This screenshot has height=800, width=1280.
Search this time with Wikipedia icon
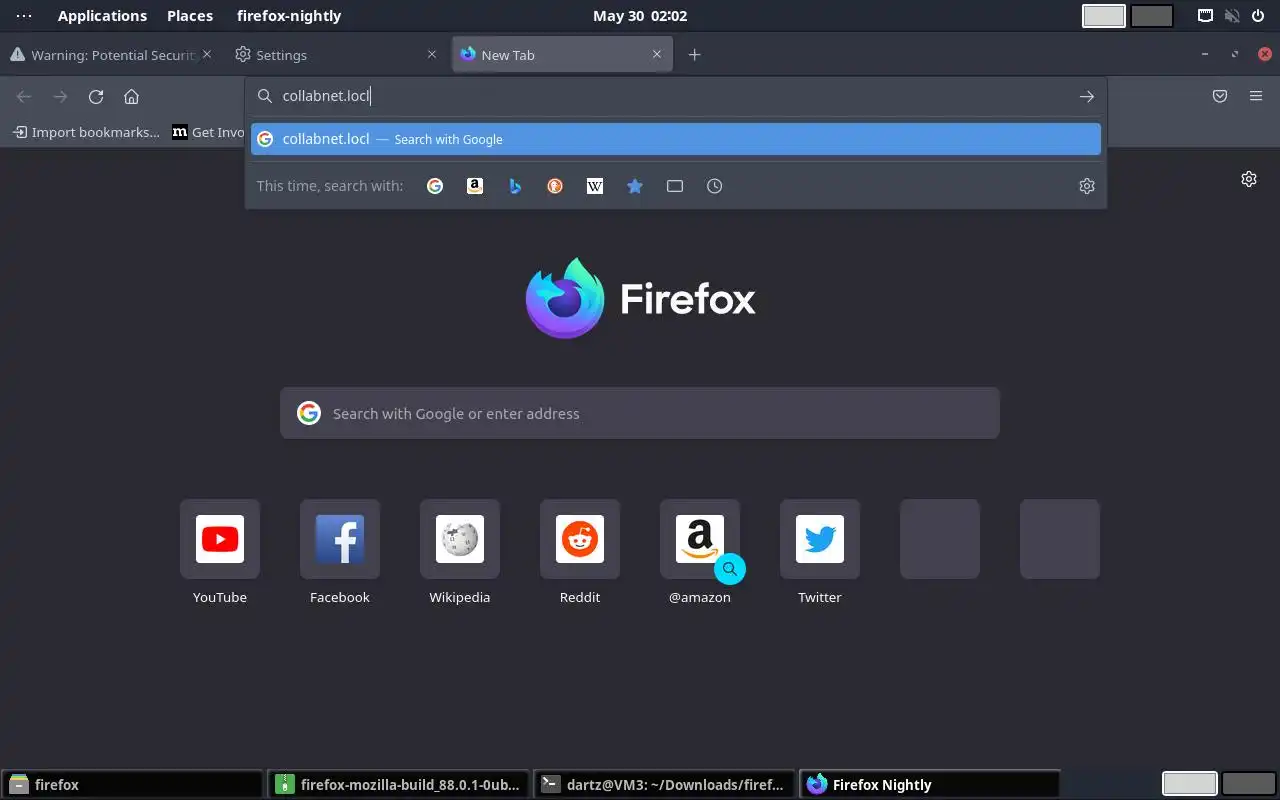595,186
